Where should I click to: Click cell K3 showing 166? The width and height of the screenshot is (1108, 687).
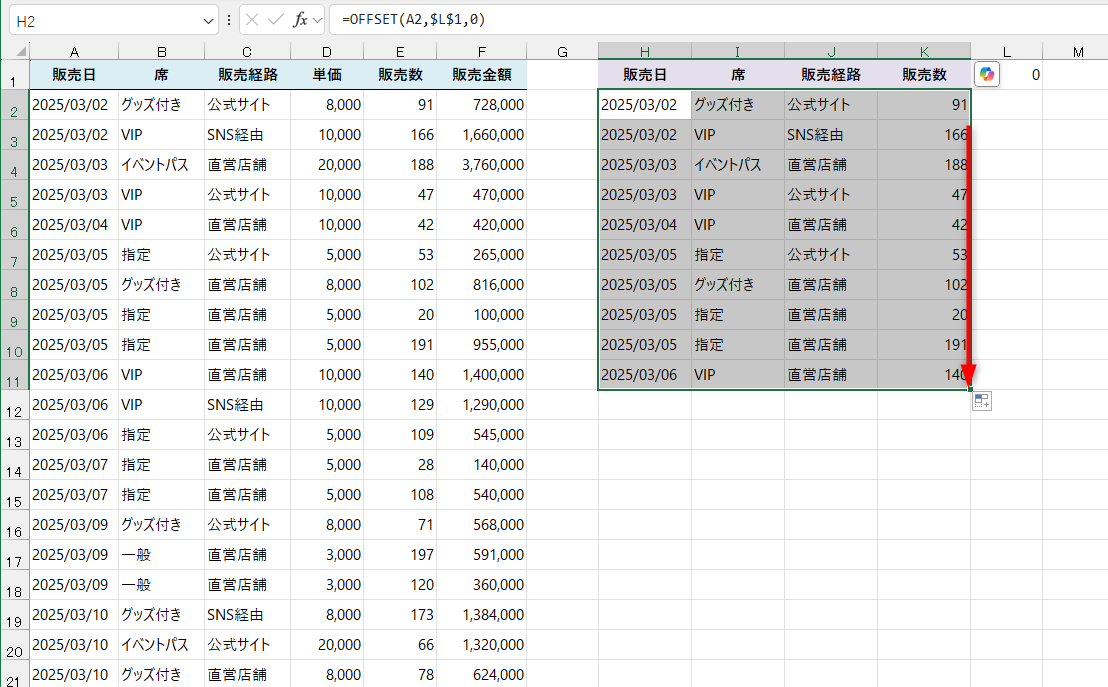click(924, 135)
